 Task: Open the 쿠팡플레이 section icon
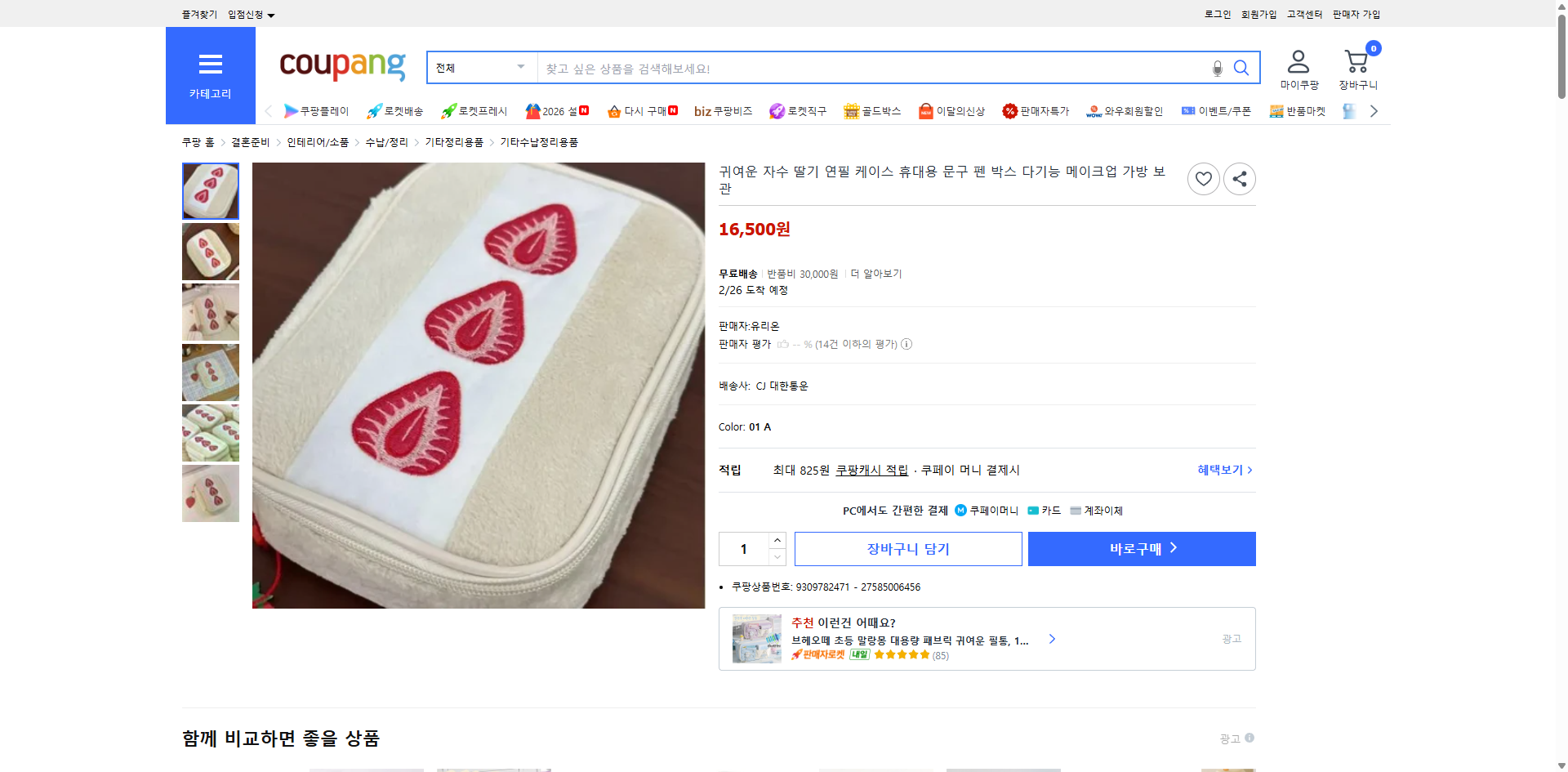tap(292, 111)
